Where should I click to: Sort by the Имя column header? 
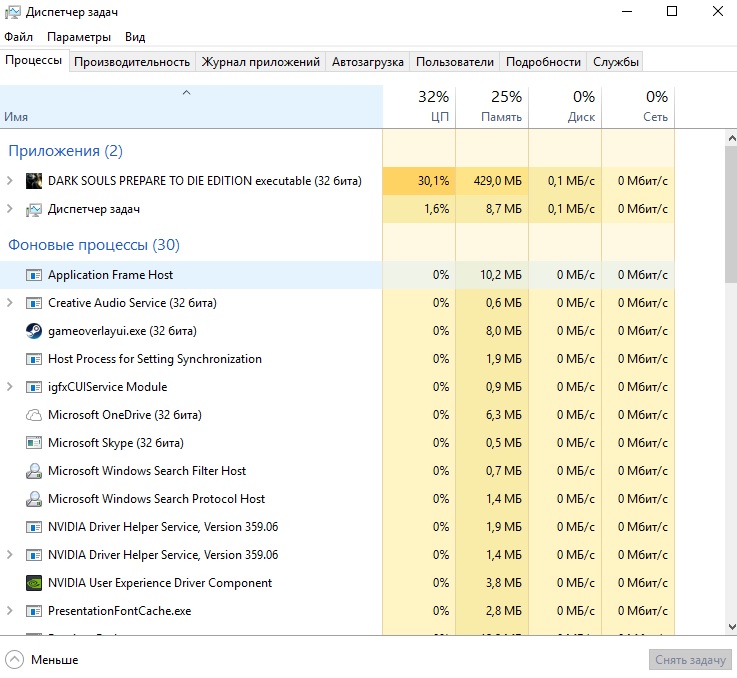191,107
